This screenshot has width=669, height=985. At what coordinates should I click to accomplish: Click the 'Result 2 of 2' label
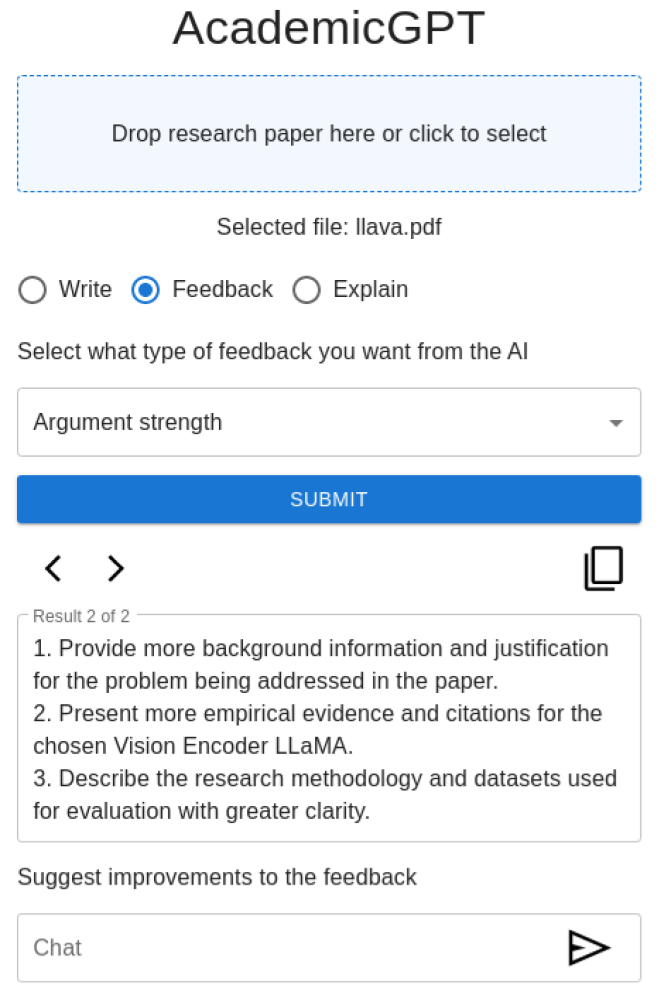click(82, 616)
